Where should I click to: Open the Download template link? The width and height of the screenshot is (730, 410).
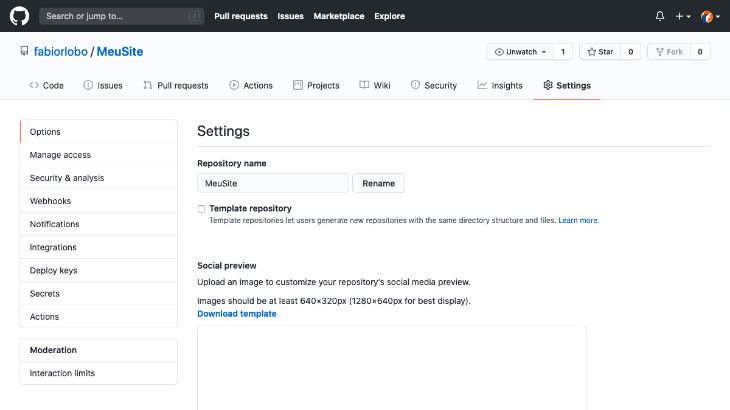coord(237,314)
